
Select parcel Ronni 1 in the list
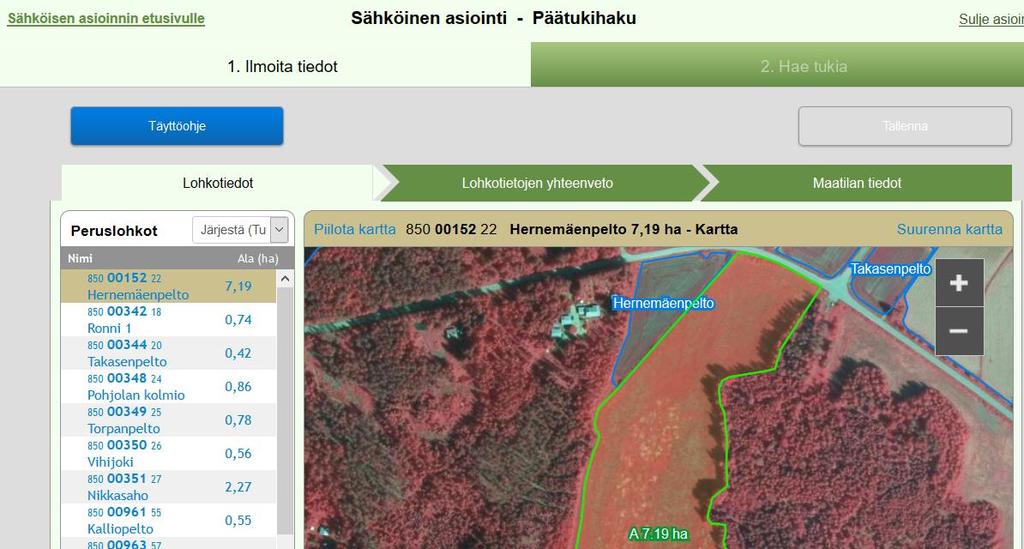point(168,320)
